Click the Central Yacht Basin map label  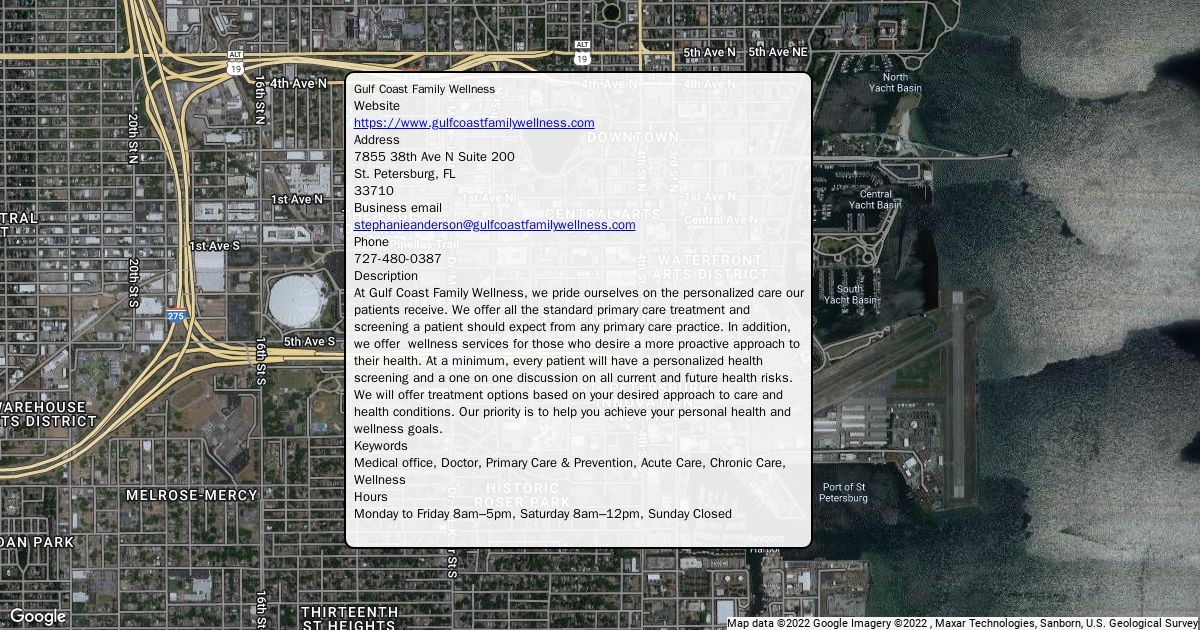click(875, 200)
